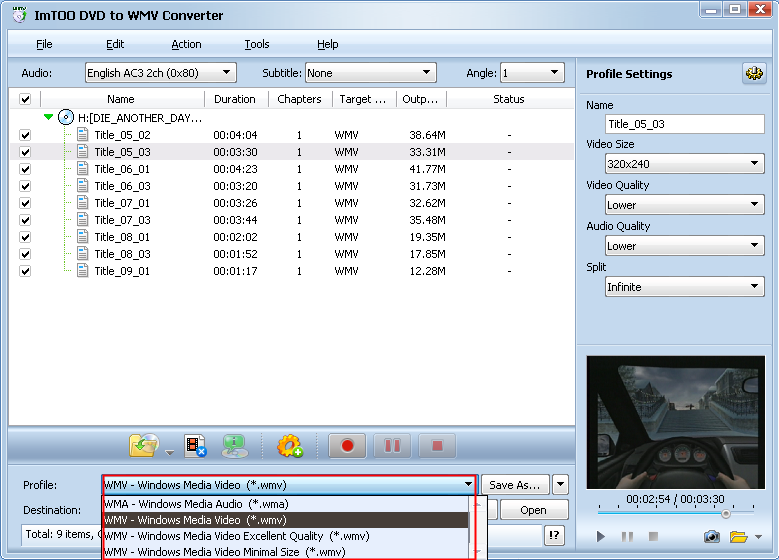Sort list by Chapters column header

click(x=300, y=99)
